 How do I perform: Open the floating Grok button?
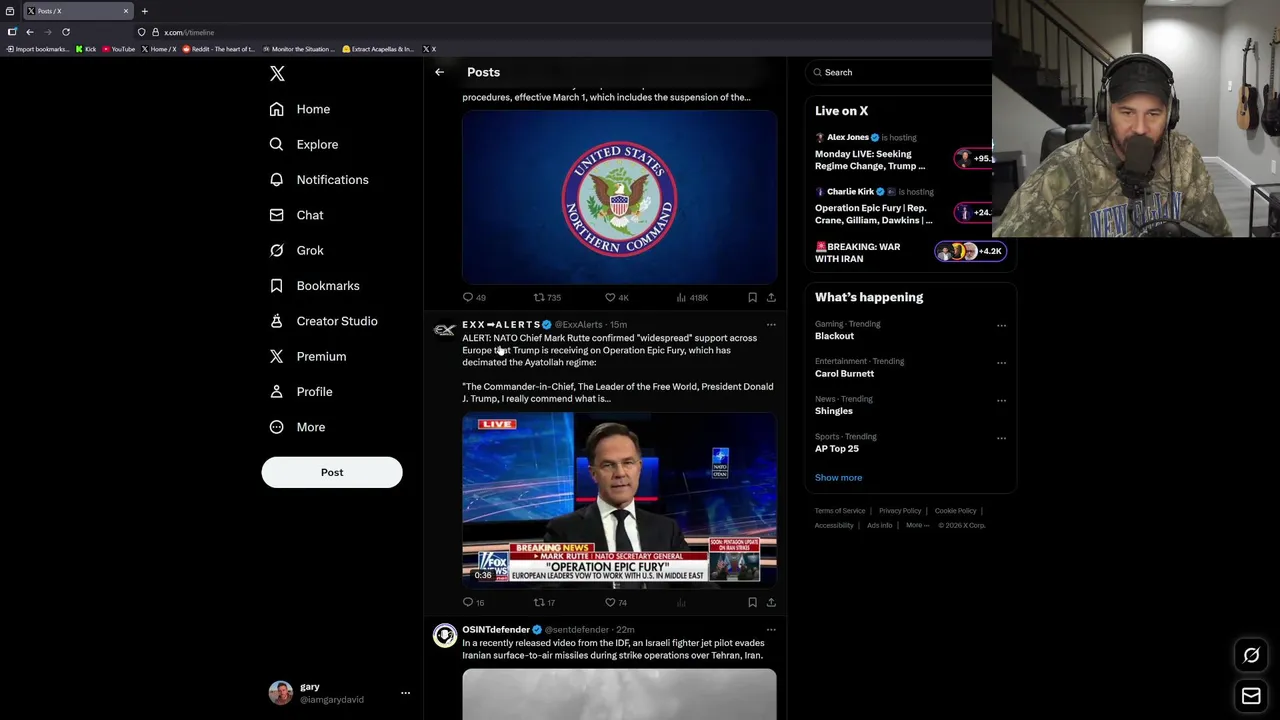[1251, 656]
